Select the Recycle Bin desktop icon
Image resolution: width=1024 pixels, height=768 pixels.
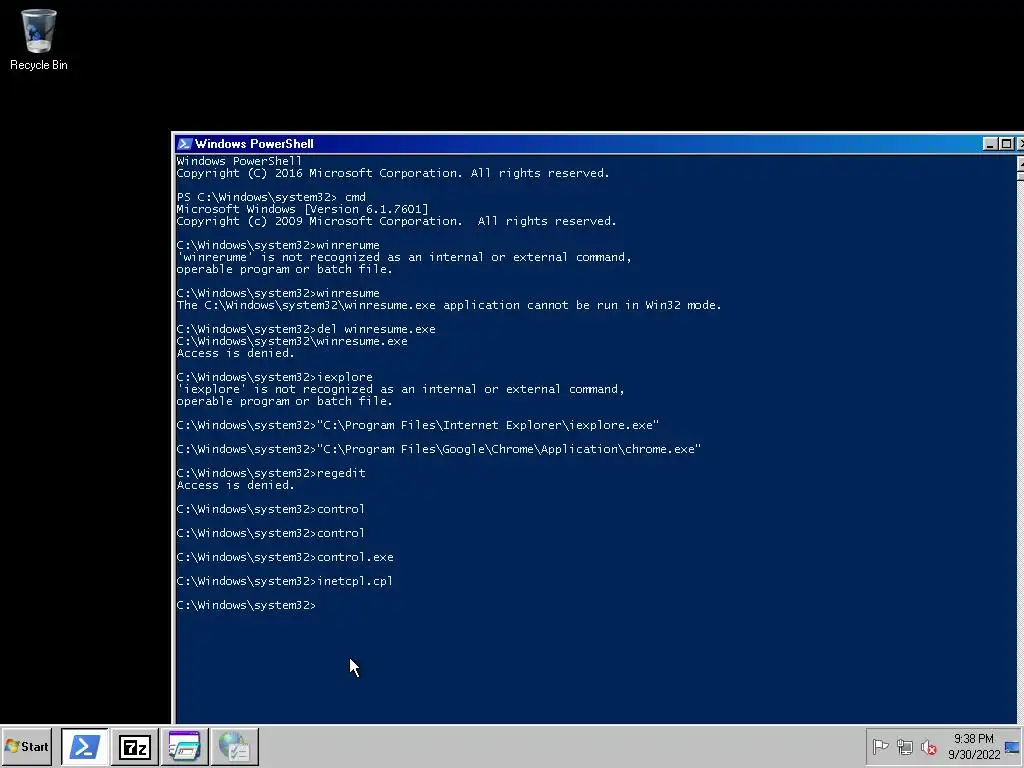(x=39, y=39)
